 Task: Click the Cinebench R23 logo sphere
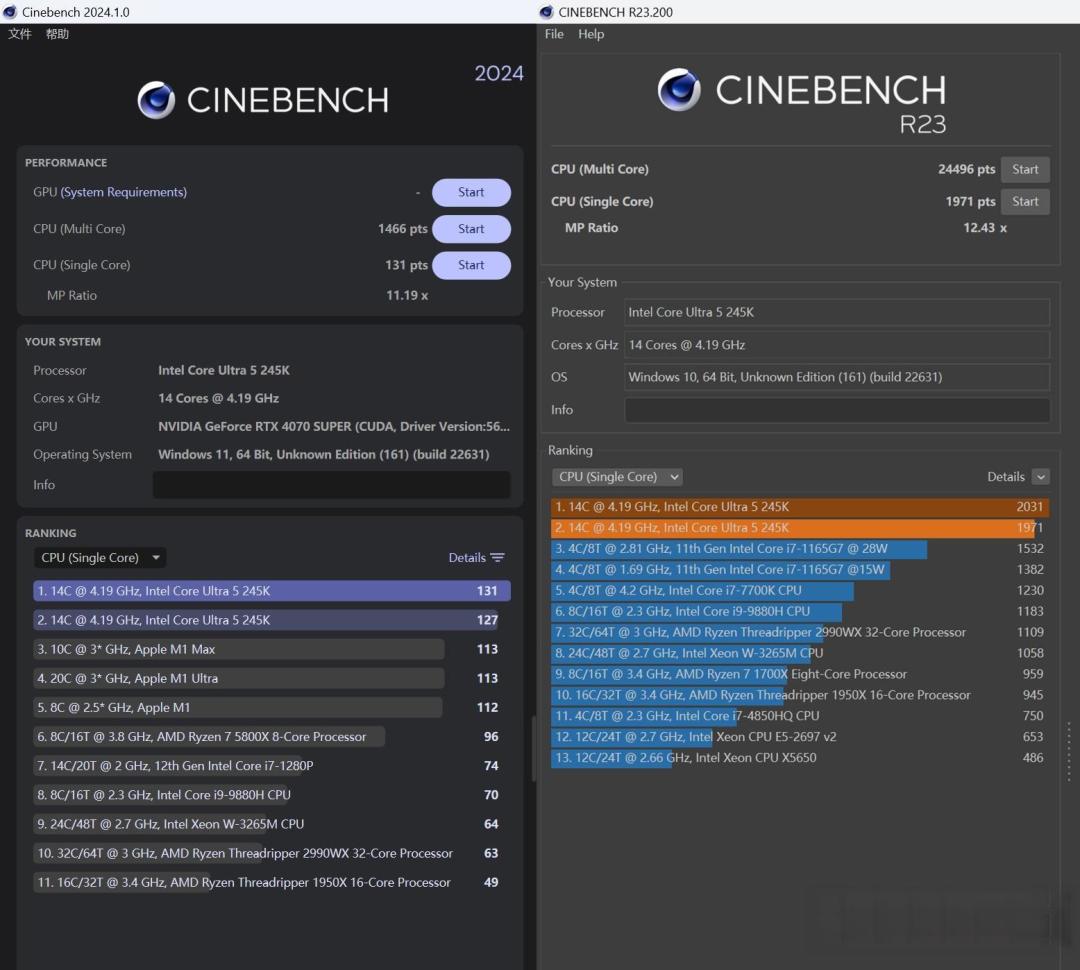coord(679,90)
